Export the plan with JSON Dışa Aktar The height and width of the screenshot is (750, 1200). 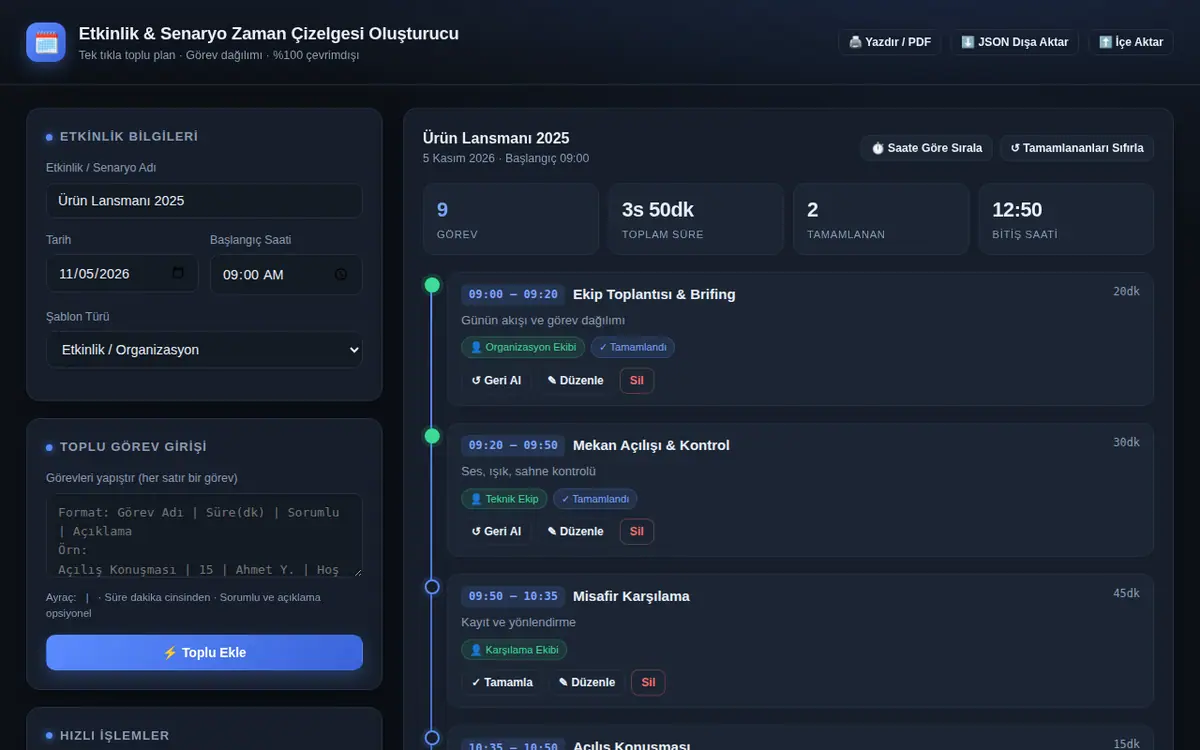pyautogui.click(x=1014, y=42)
